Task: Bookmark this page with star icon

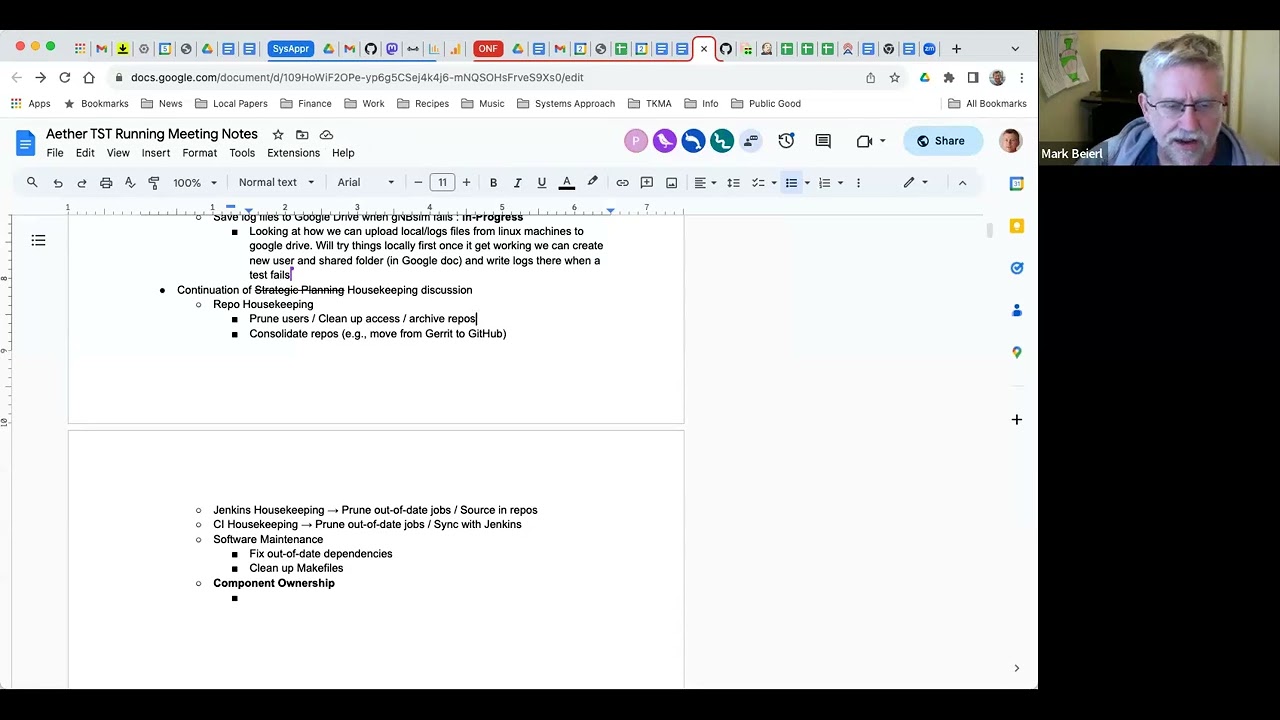Action: point(894,77)
